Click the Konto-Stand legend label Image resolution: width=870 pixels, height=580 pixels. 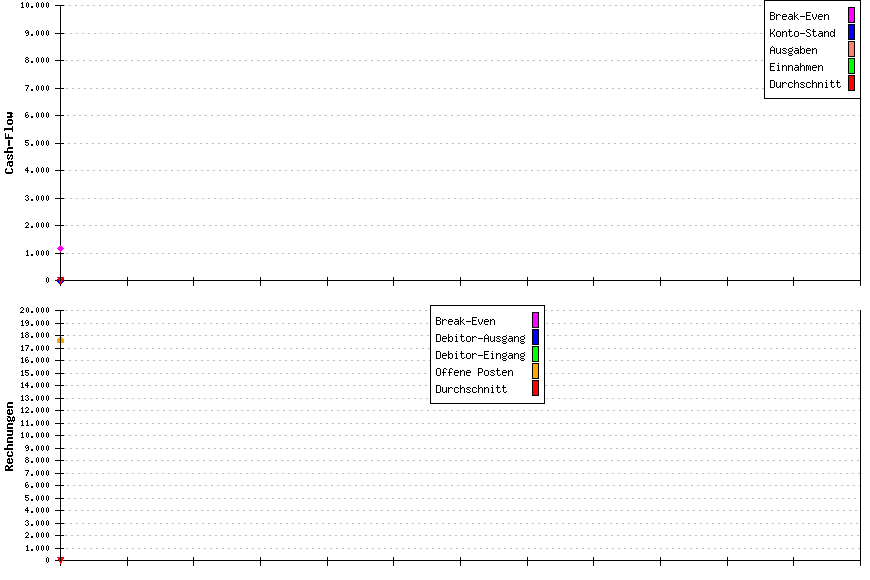pyautogui.click(x=801, y=33)
